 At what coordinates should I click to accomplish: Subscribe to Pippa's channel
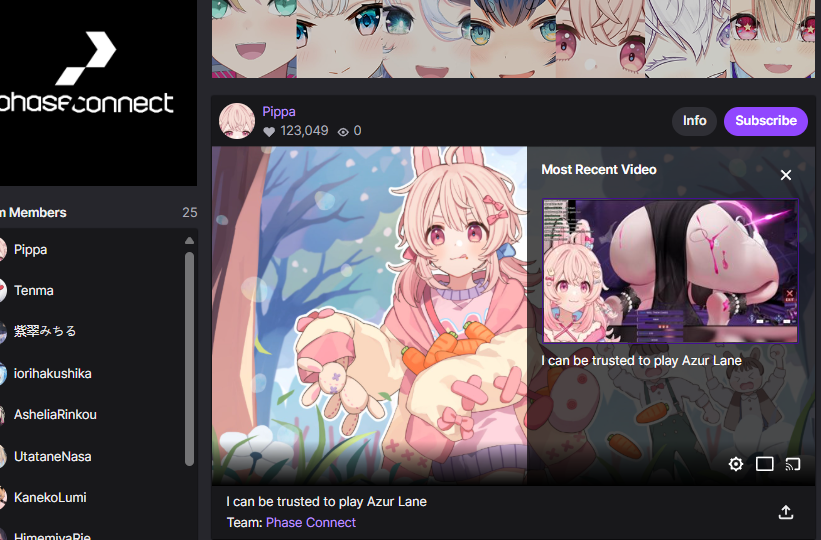click(x=765, y=121)
